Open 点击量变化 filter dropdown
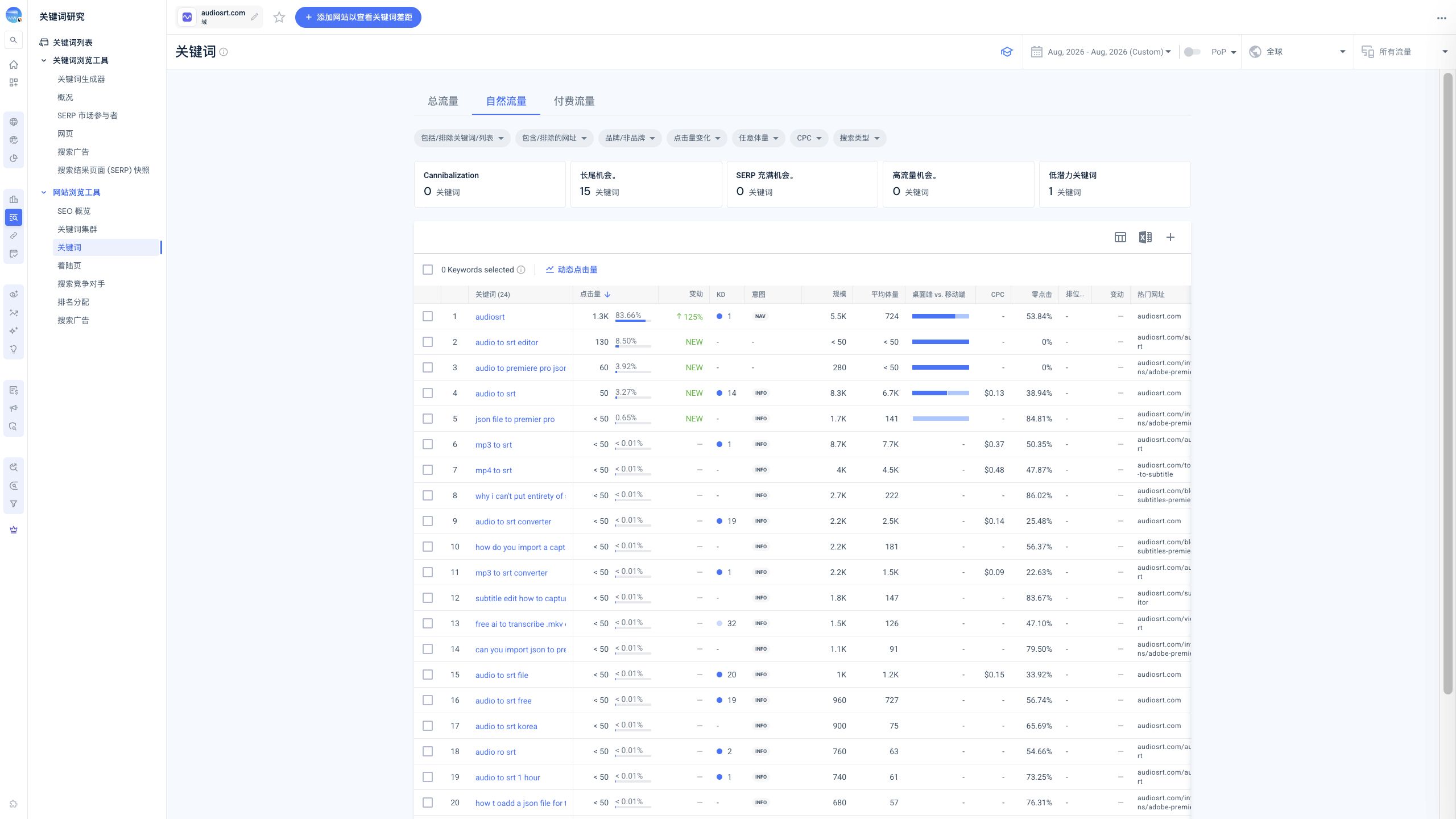1456x819 pixels. coord(697,138)
